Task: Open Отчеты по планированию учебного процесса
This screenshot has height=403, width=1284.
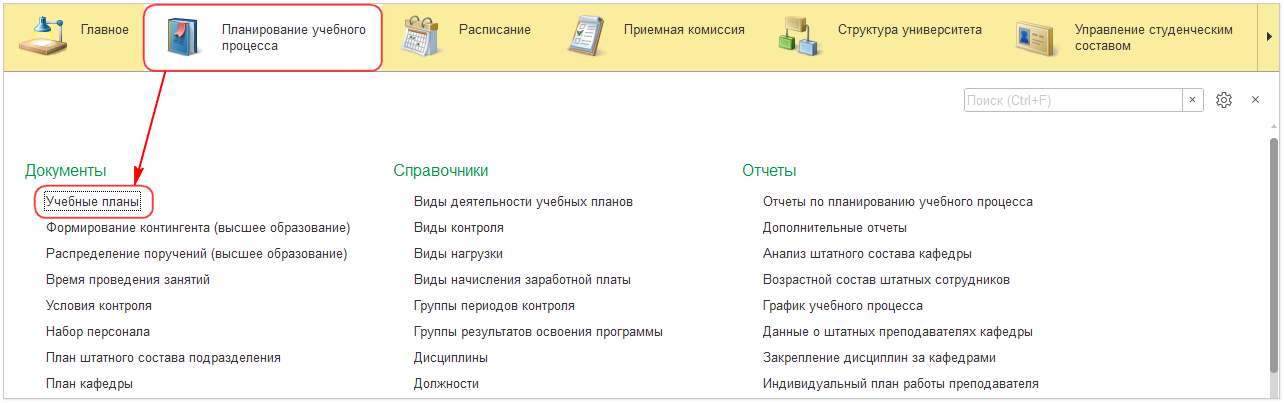Action: tap(898, 202)
